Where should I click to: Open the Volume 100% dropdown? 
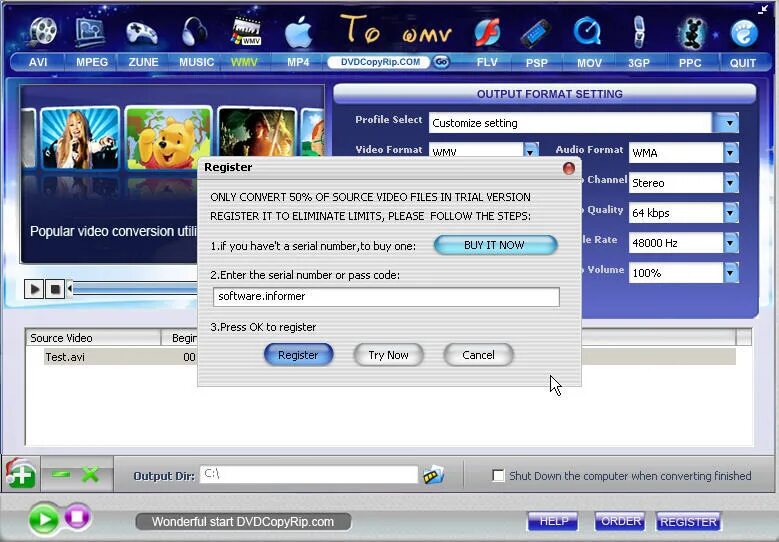pos(730,273)
